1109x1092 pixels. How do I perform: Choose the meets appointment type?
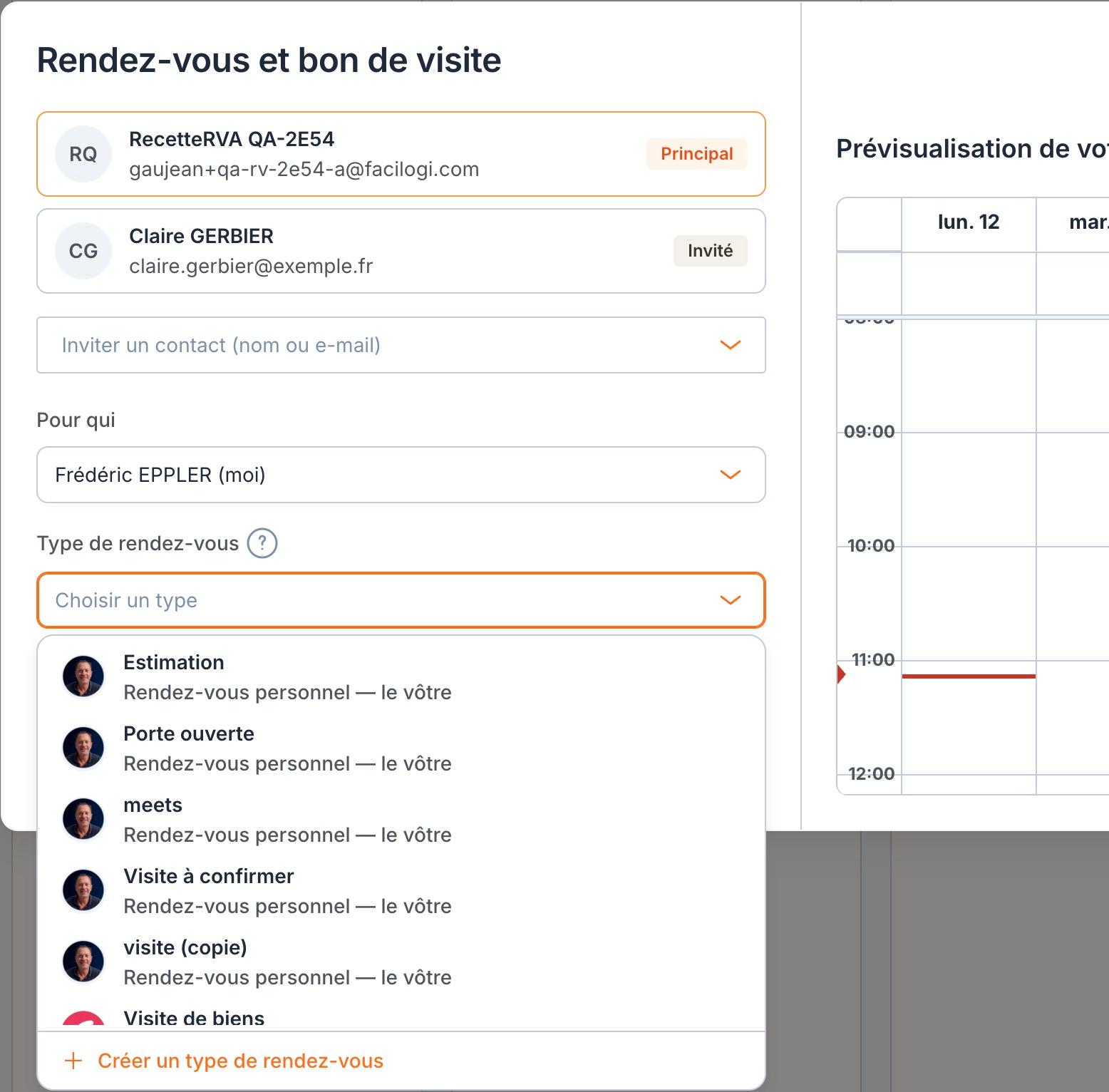[x=401, y=820]
